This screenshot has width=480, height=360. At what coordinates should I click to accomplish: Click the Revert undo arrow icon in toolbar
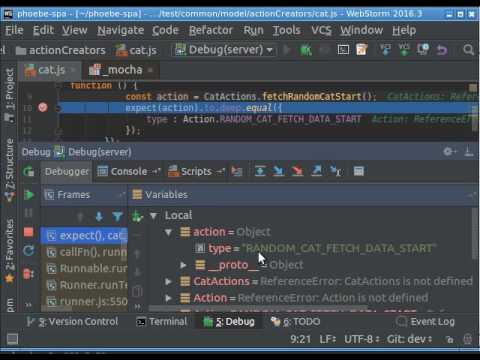click(442, 50)
